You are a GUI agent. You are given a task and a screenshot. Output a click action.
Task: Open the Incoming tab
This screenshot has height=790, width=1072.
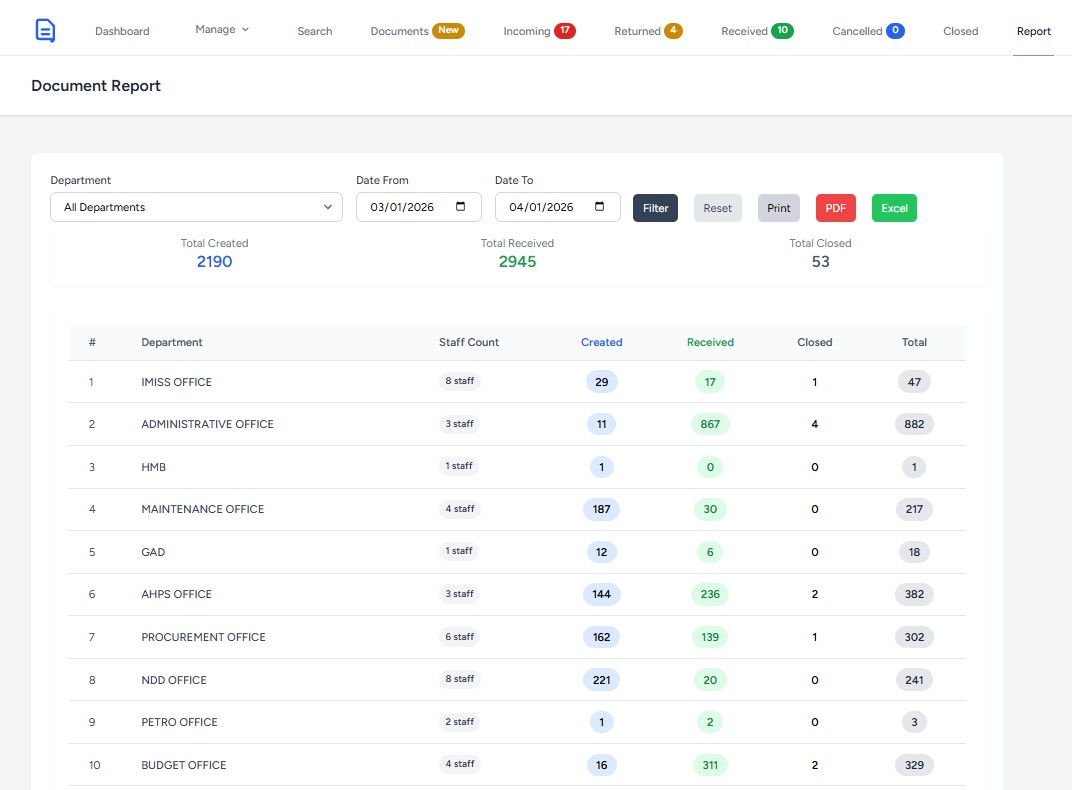coord(539,31)
